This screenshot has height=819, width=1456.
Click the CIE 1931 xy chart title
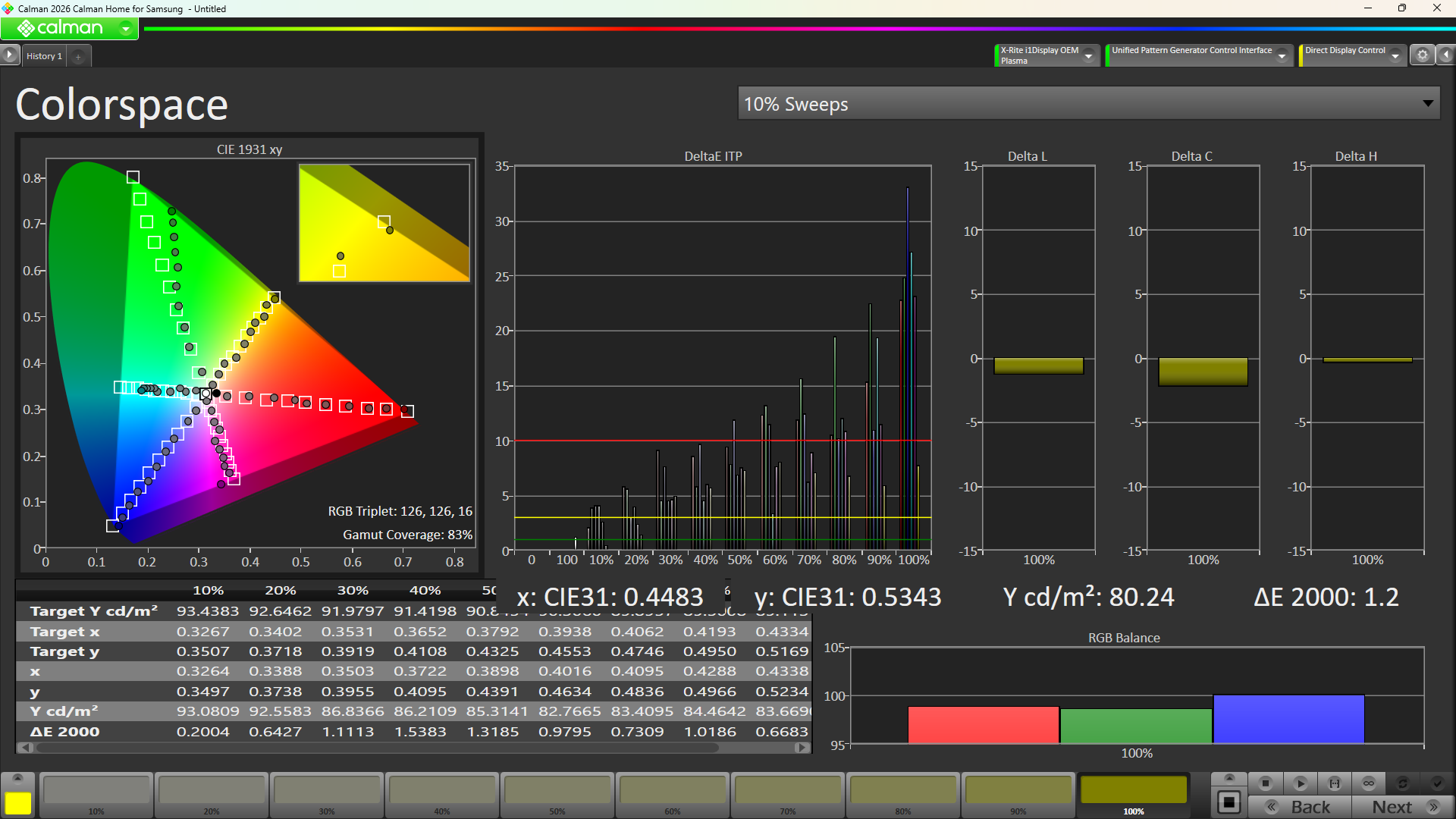(249, 149)
